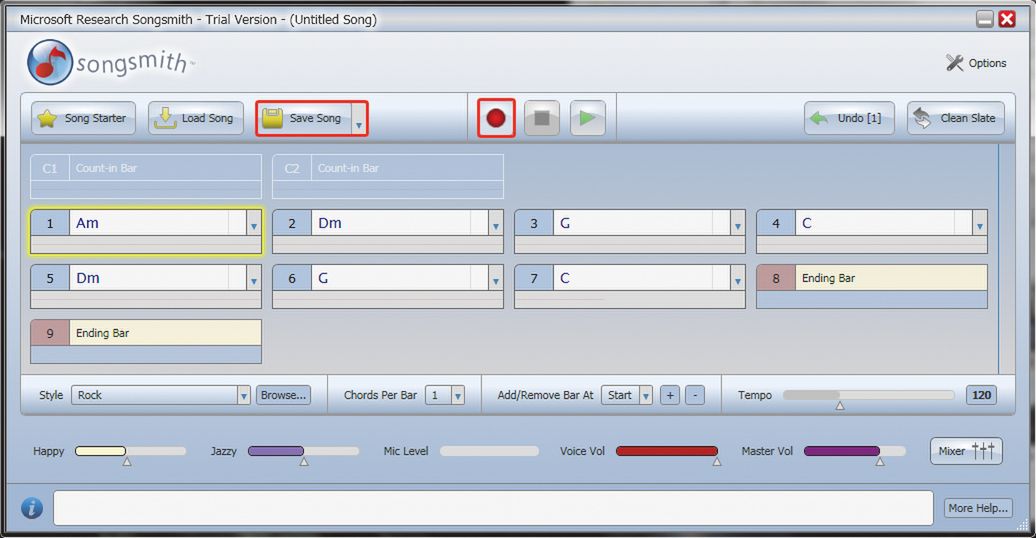Click Load Song
The width and height of the screenshot is (1036, 538).
pos(196,118)
